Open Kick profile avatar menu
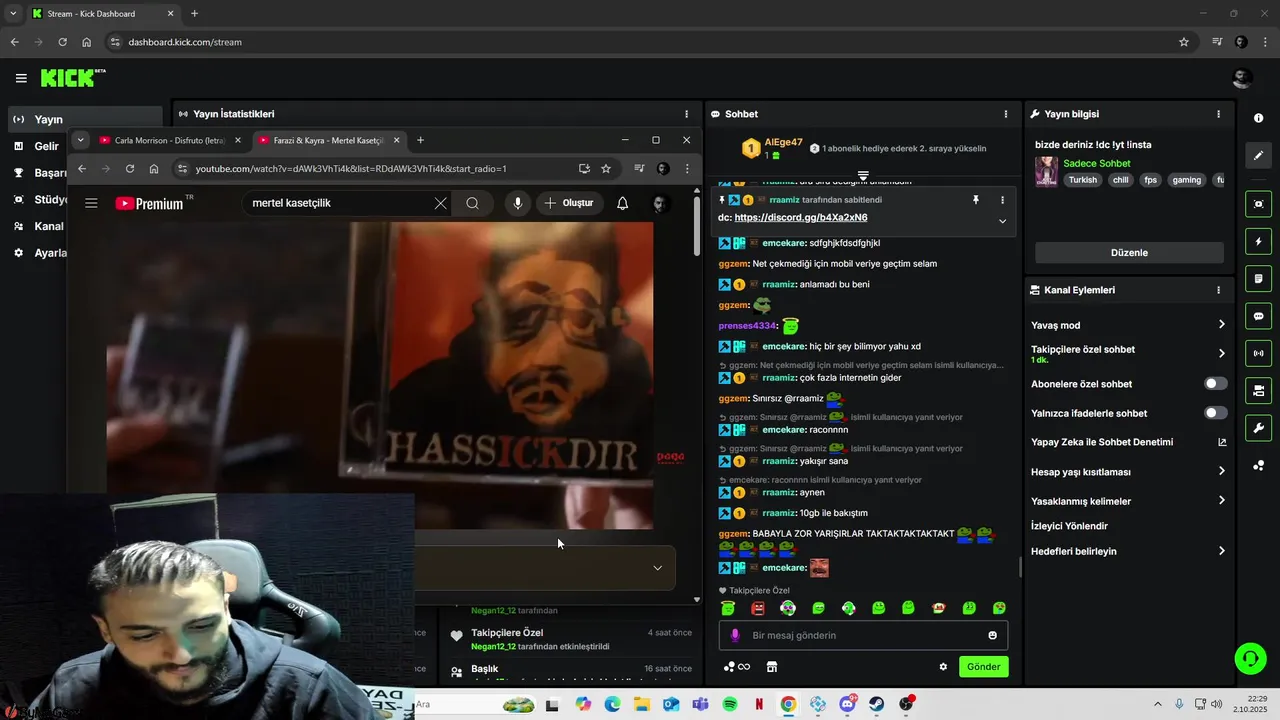The width and height of the screenshot is (1280, 720). pos(1242,78)
